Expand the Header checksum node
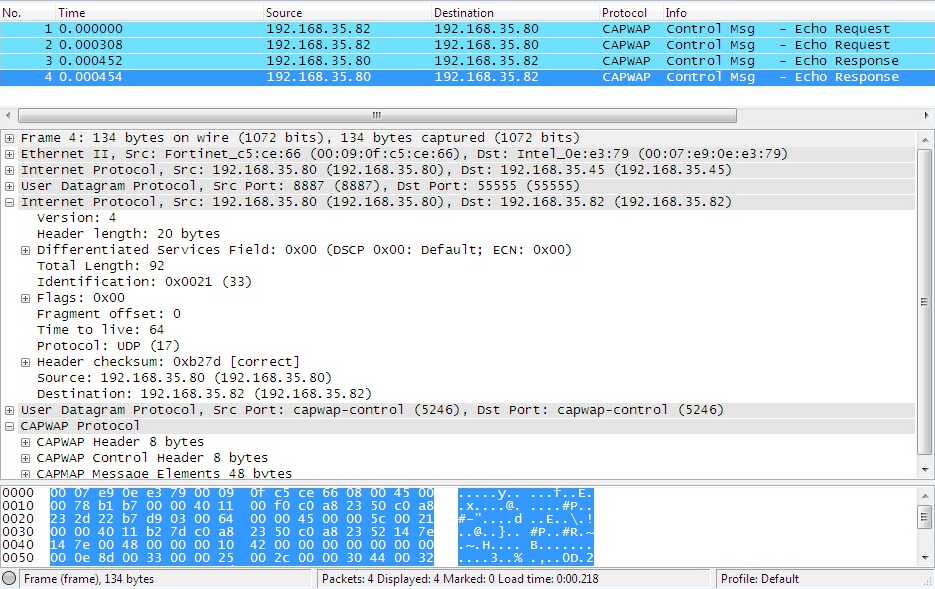935x589 pixels. (x=25, y=361)
